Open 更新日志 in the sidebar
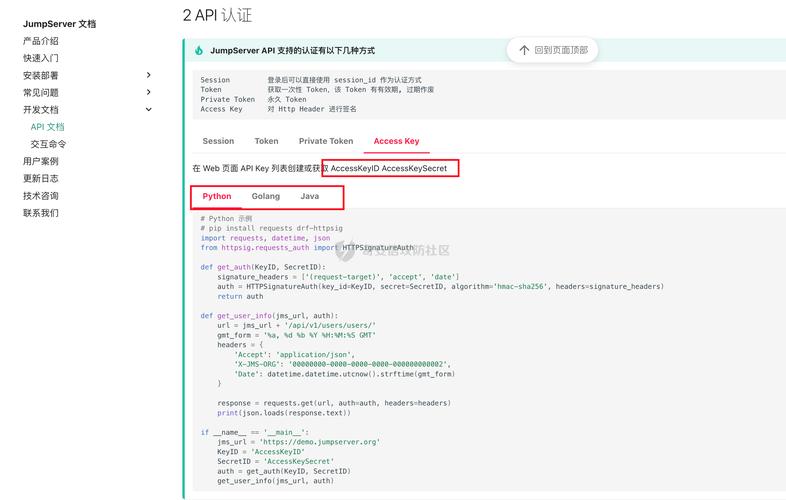This screenshot has width=786, height=500. click(41, 179)
